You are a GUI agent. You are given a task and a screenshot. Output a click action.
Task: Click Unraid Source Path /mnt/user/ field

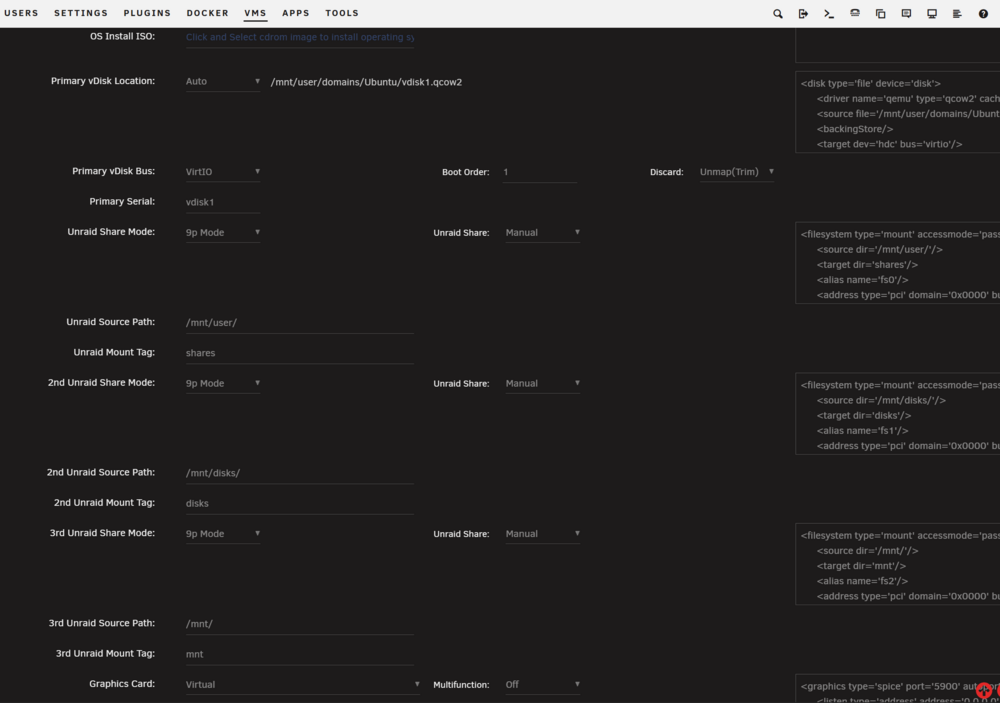(300, 323)
